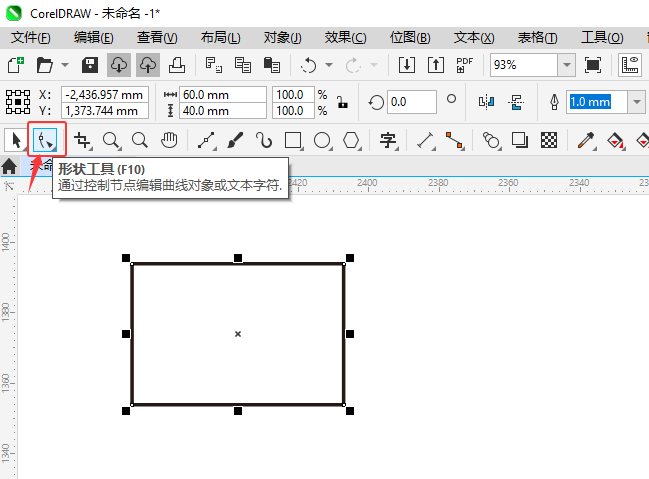
Task: Select the Shape tool
Action: (46, 140)
